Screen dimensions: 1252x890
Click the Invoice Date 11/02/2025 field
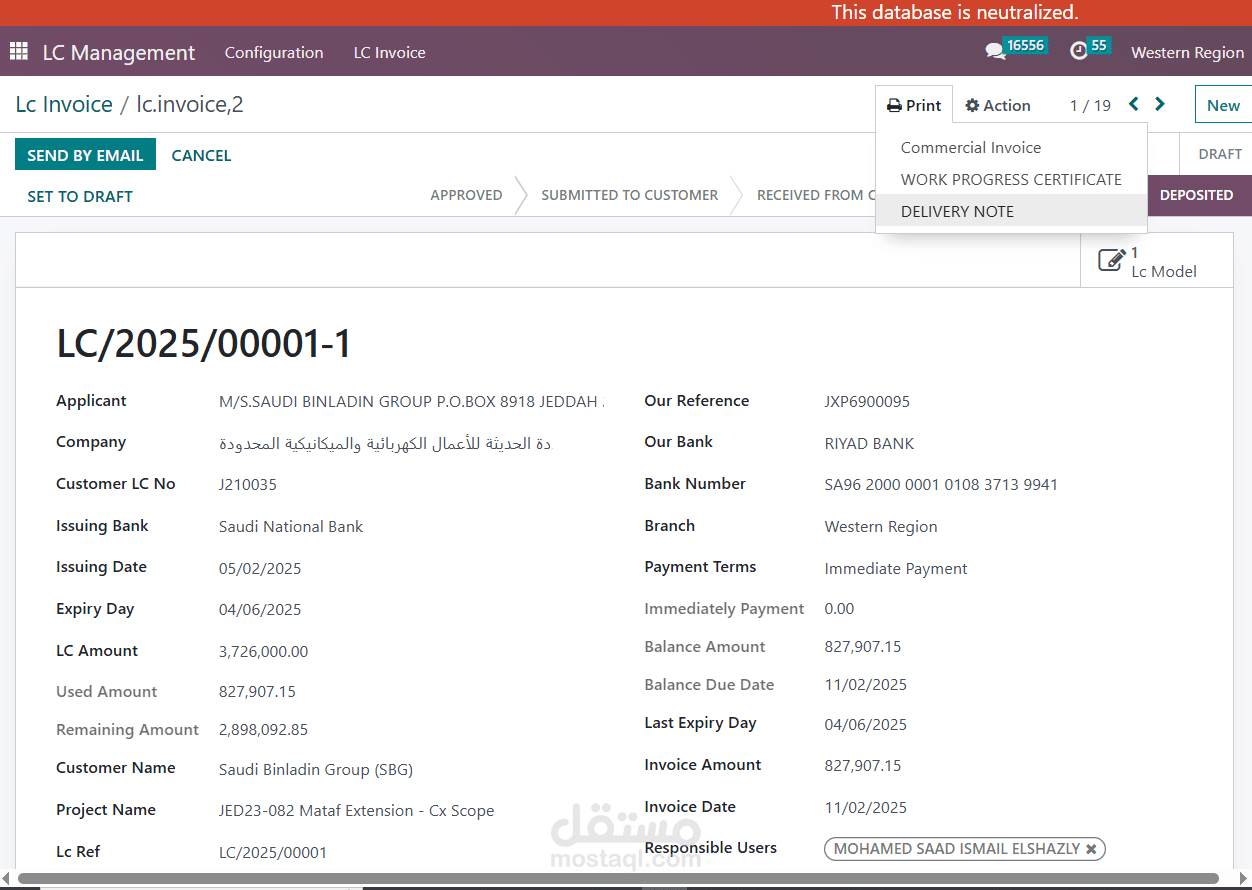866,807
